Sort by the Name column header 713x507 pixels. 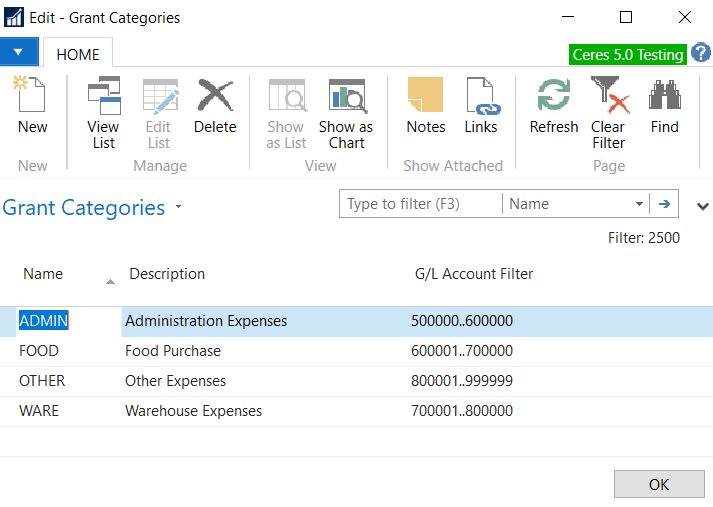coord(43,274)
